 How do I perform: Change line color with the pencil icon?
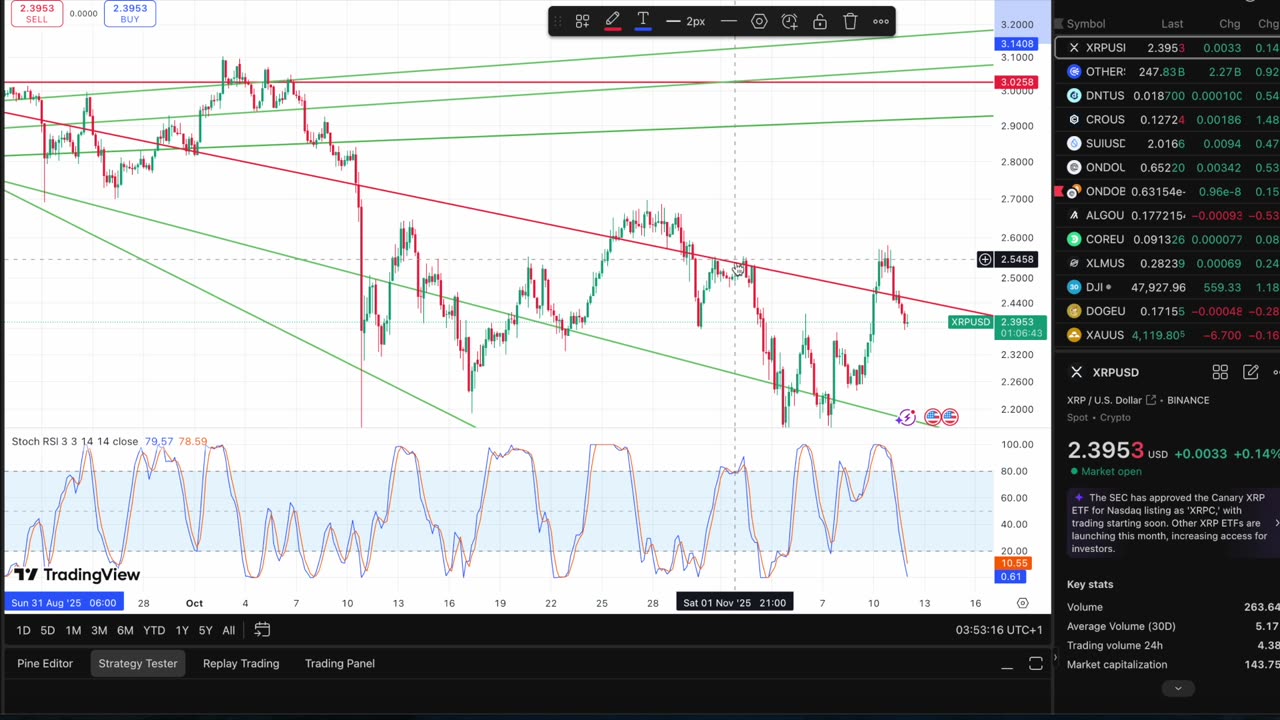click(613, 21)
